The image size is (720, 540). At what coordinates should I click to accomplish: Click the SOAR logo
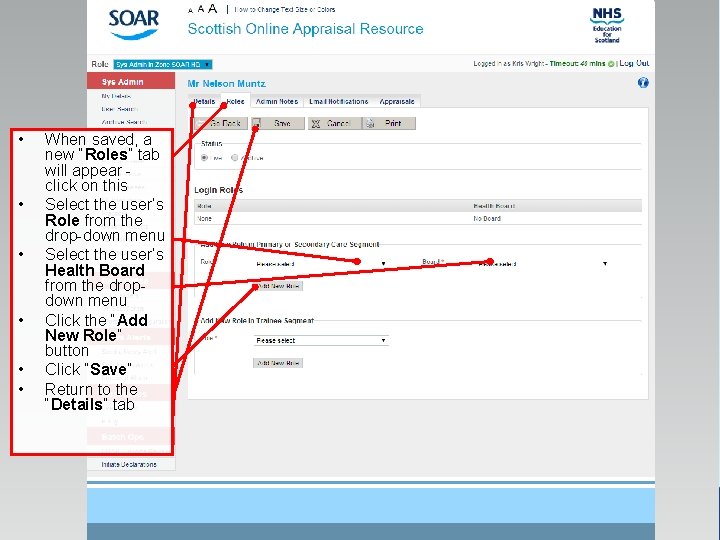coord(134,24)
